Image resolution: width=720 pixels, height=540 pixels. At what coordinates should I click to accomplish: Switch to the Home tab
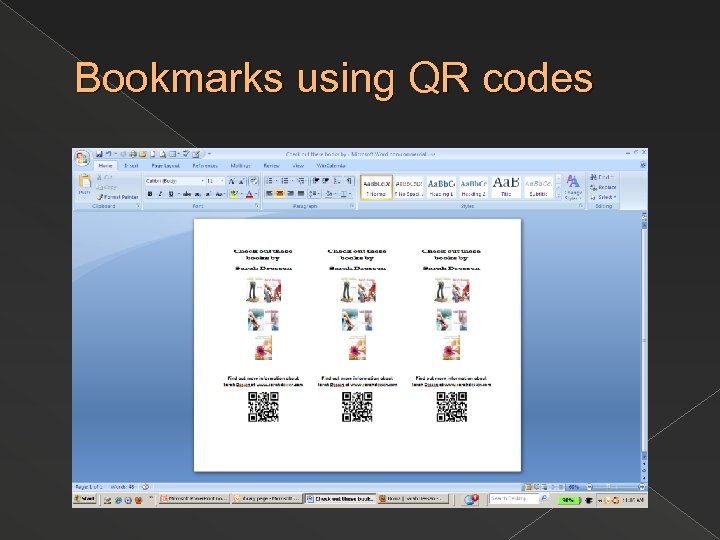pyautogui.click(x=105, y=166)
